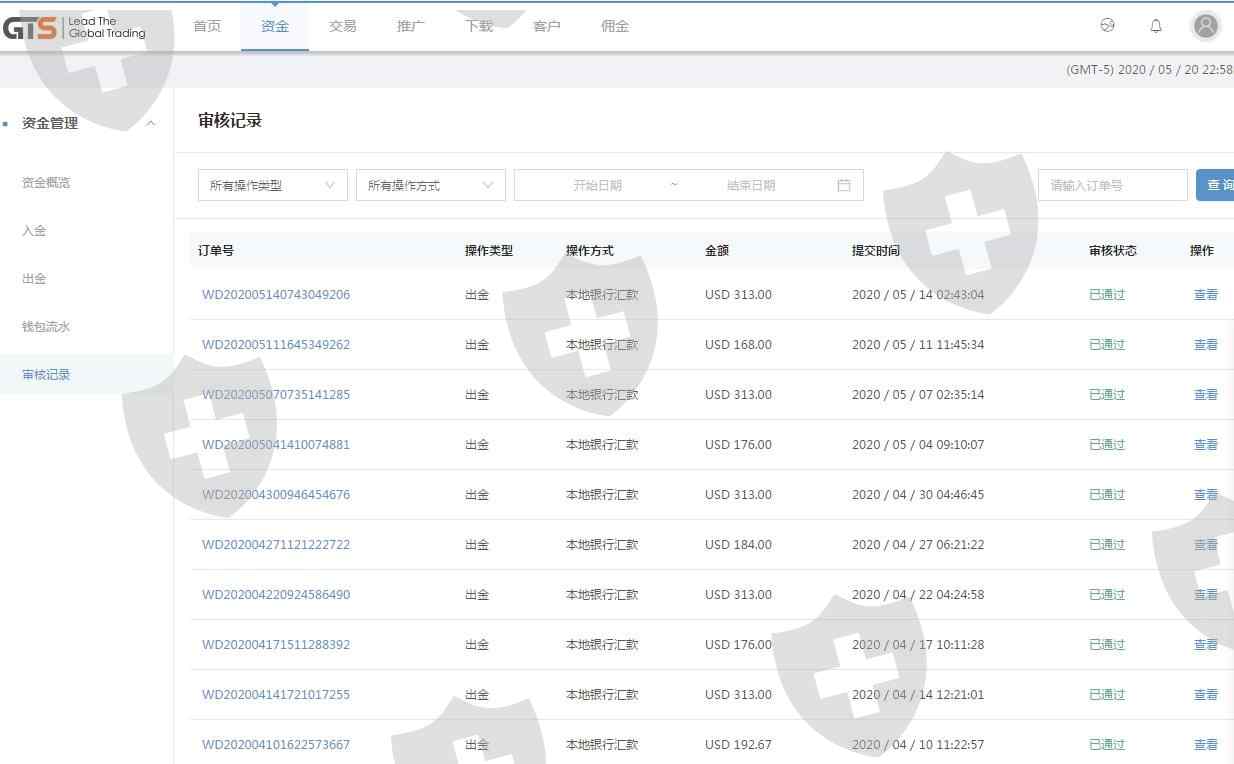Open order WD202005140743049206 link

tap(276, 295)
